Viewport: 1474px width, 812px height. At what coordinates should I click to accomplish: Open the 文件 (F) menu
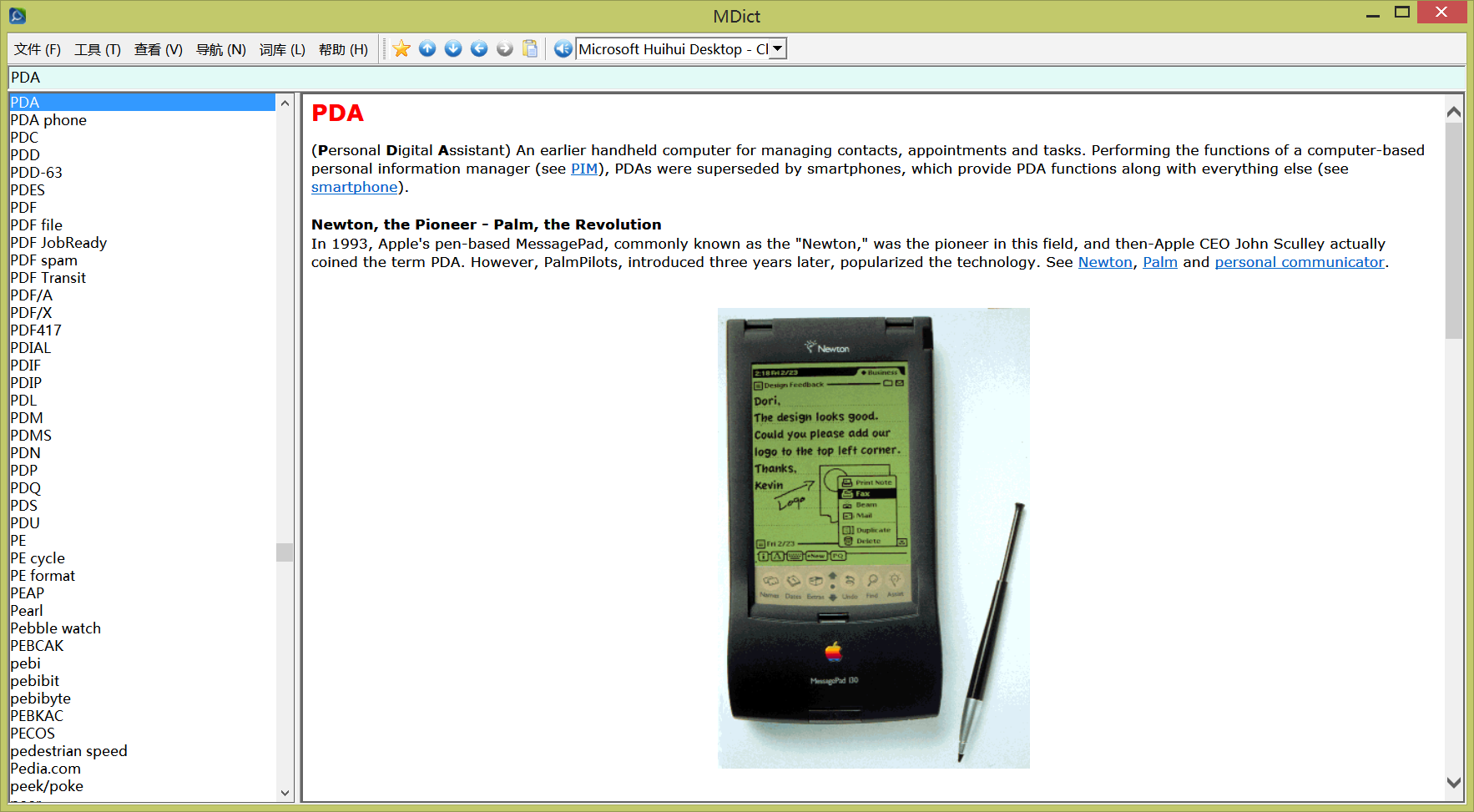point(38,49)
